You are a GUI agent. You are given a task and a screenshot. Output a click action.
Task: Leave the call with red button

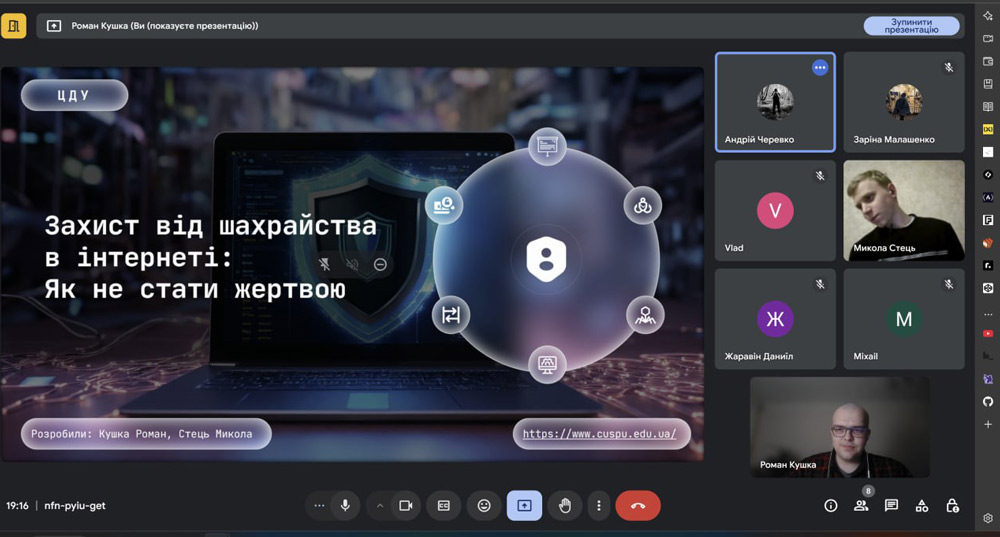click(638, 506)
